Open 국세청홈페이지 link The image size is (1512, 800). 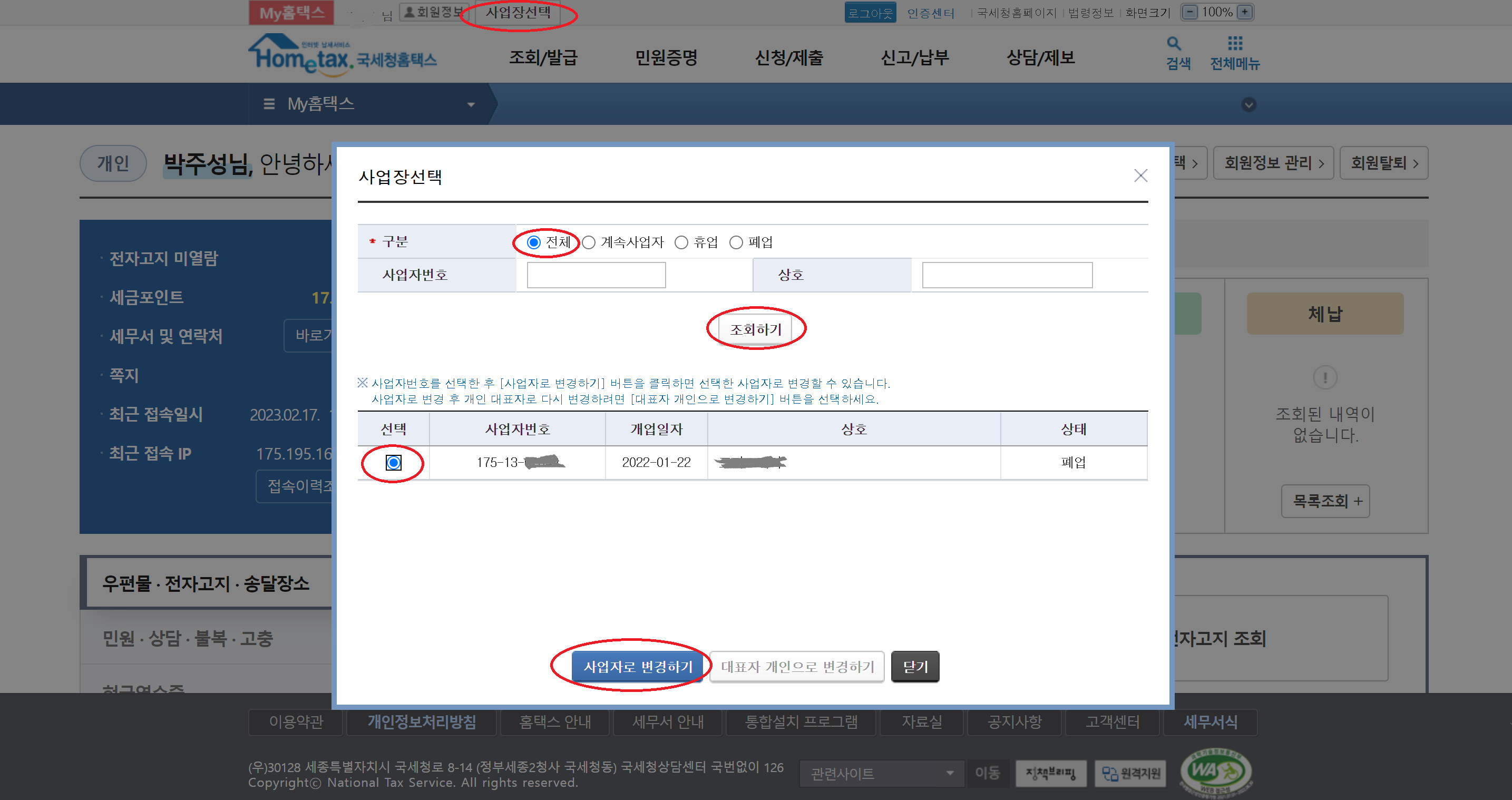point(1017,13)
